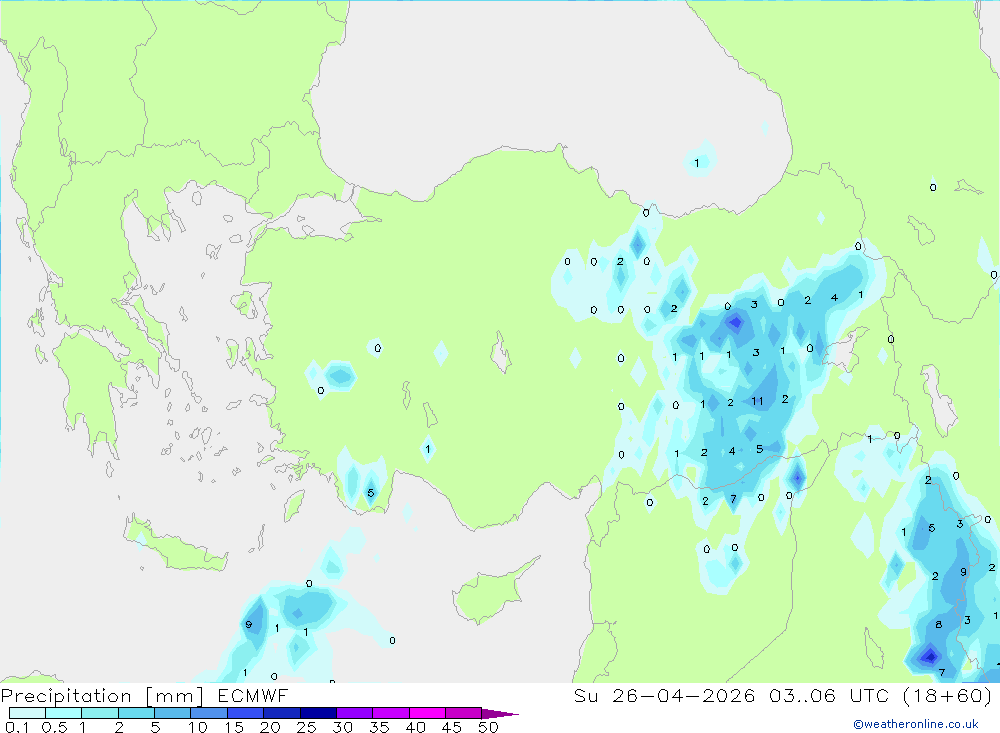
Task: Click the 'Precipitation [mm] ECMWF' title text
Action: click(145, 696)
